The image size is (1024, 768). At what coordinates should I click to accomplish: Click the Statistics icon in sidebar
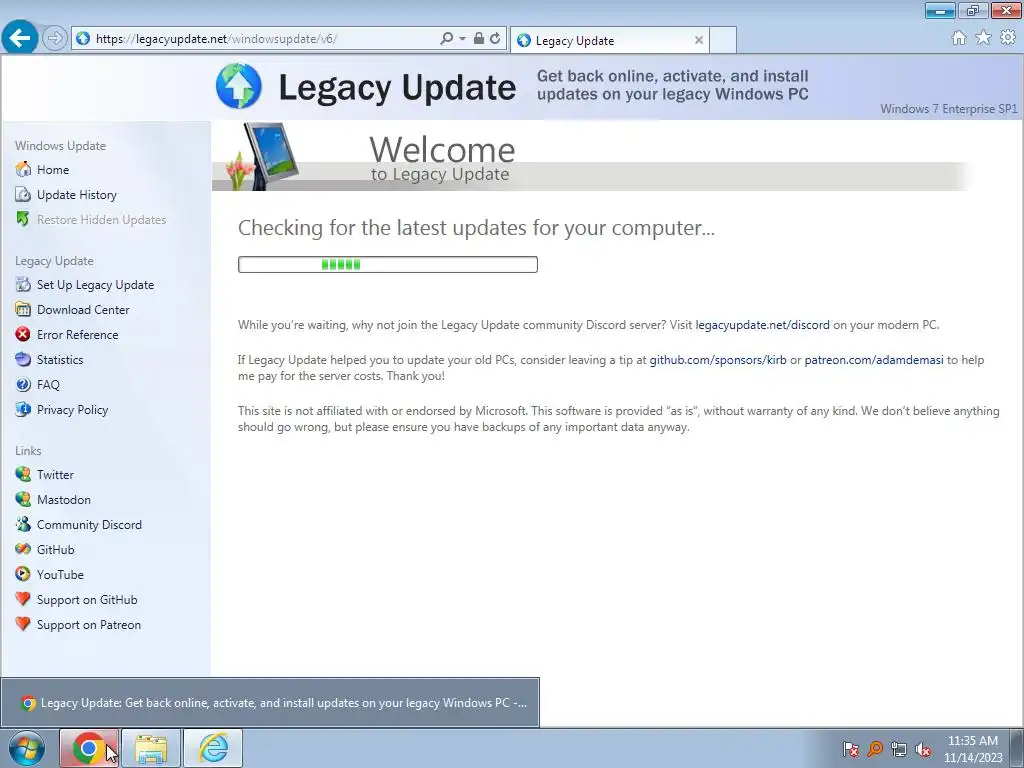23,359
